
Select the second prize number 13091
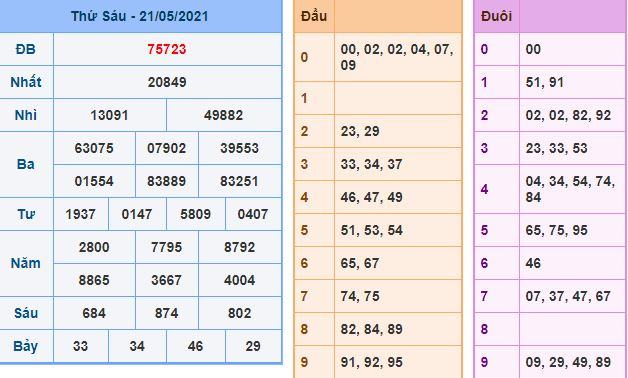point(109,115)
